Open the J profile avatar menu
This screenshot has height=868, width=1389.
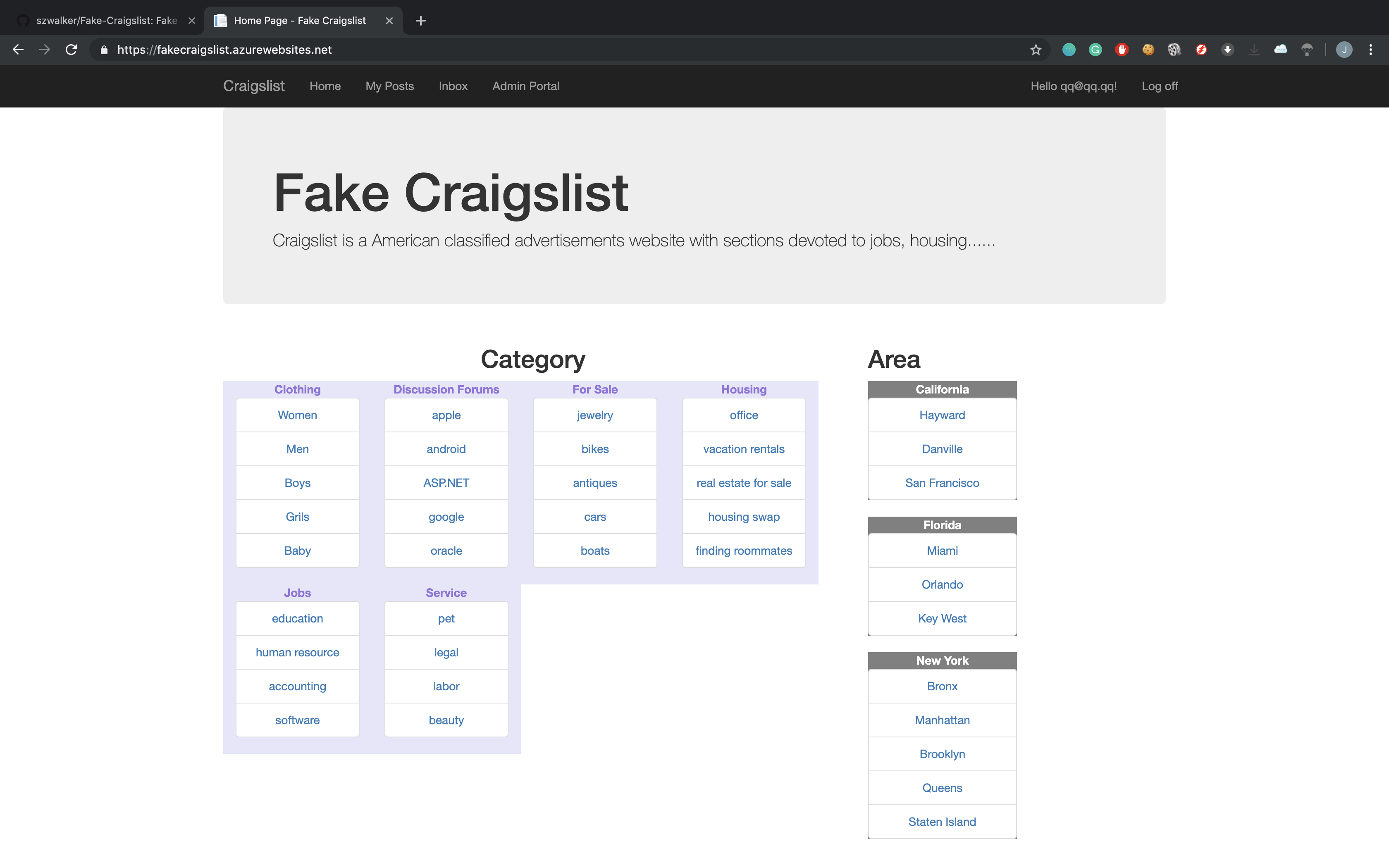click(x=1344, y=50)
